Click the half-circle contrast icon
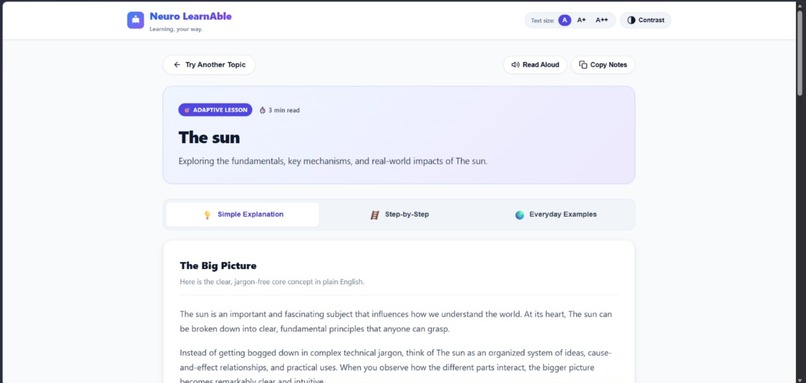This screenshot has height=383, width=806. (x=631, y=20)
